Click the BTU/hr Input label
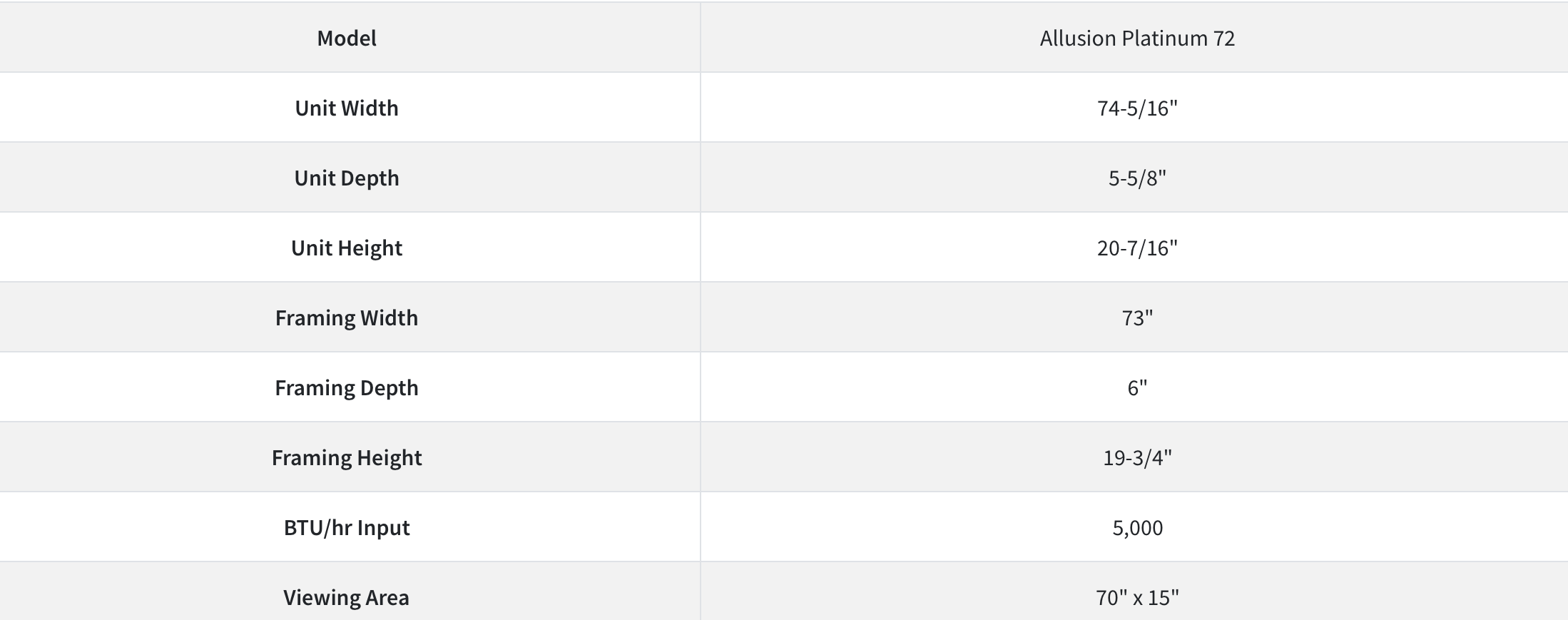1568x620 pixels. [347, 527]
